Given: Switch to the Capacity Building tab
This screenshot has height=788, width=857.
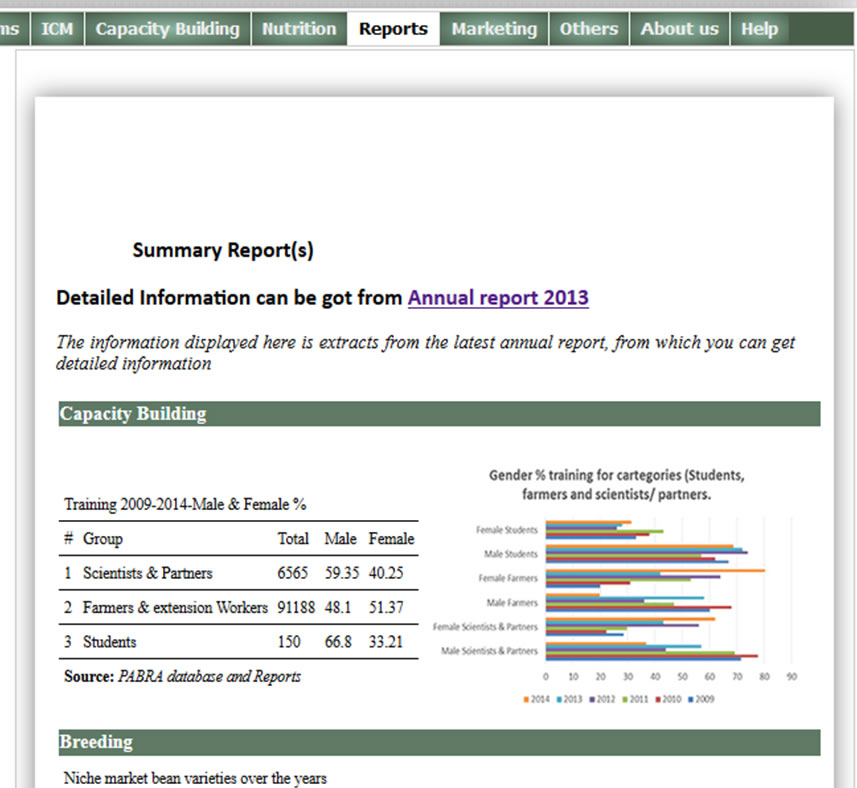Looking at the screenshot, I should coord(167,29).
